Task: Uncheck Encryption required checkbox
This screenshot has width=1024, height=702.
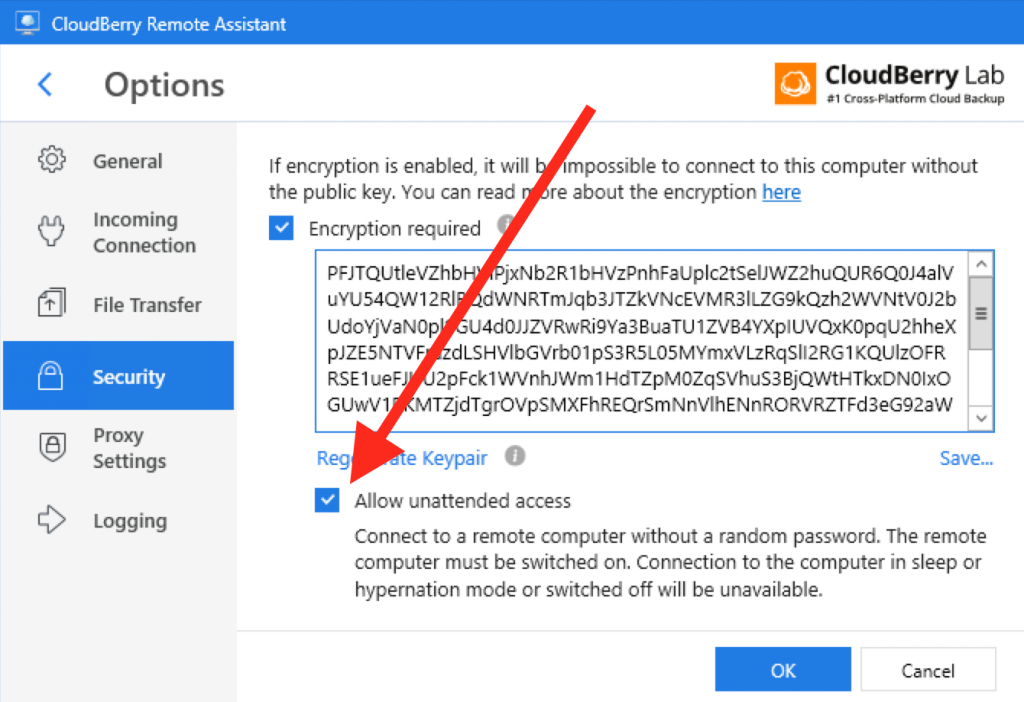Action: pos(281,228)
